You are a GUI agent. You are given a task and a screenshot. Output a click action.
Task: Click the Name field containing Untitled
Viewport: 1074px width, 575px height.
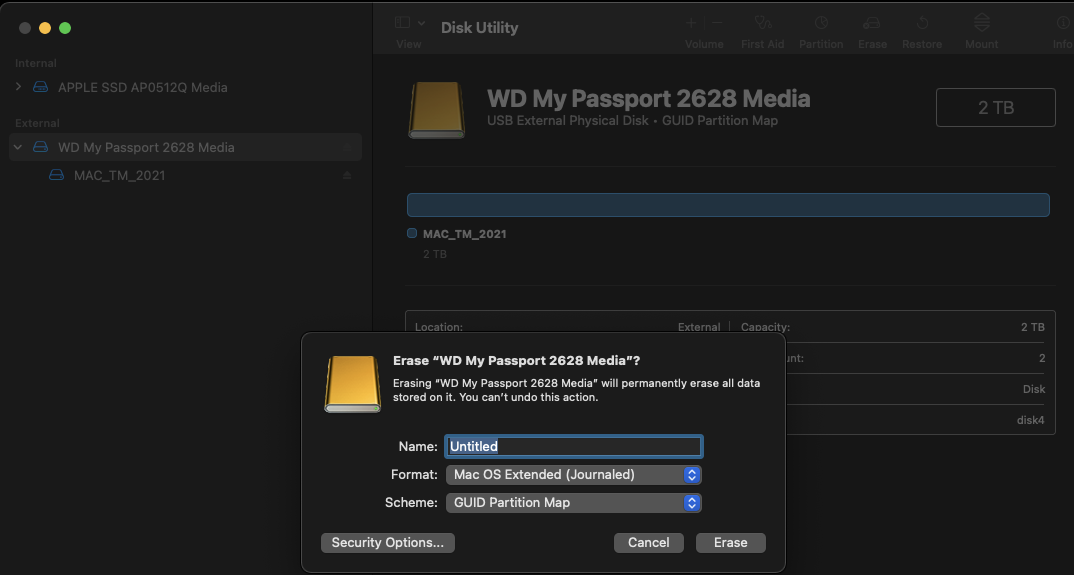click(573, 446)
